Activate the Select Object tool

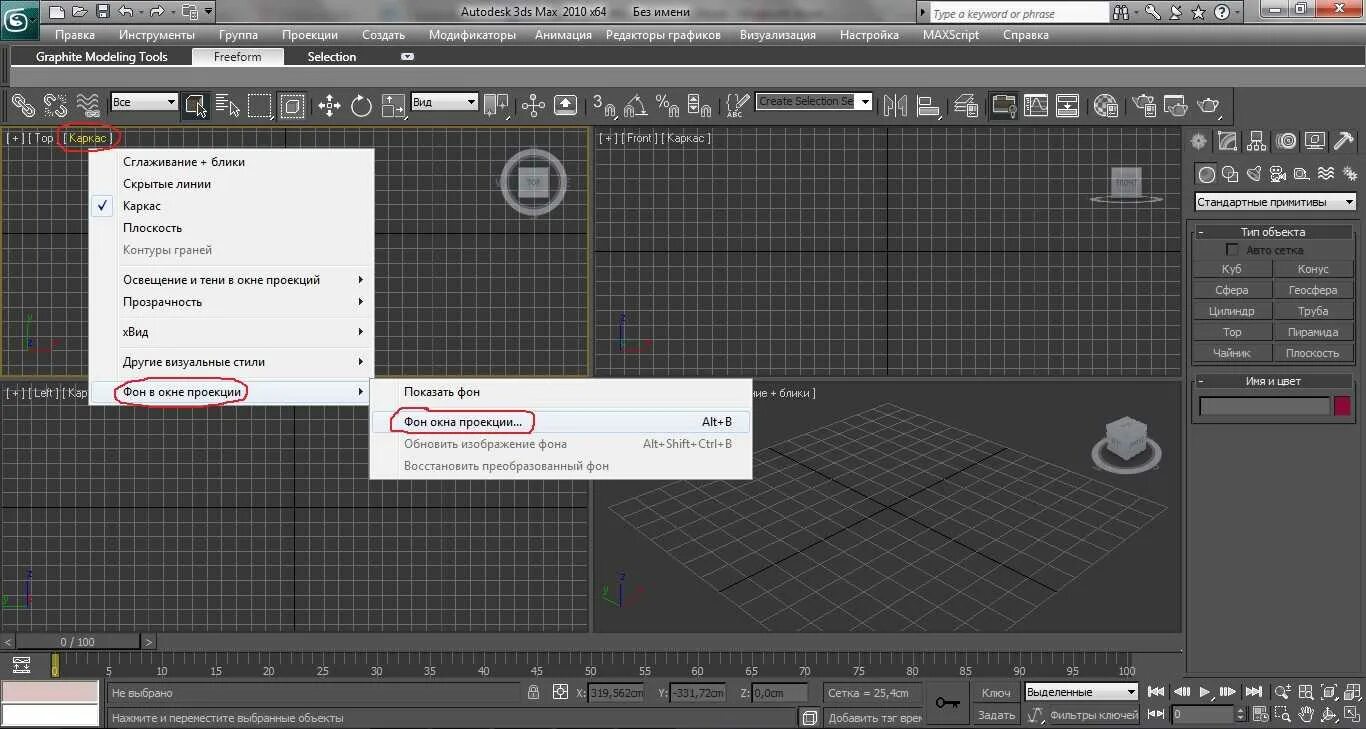tap(195, 104)
